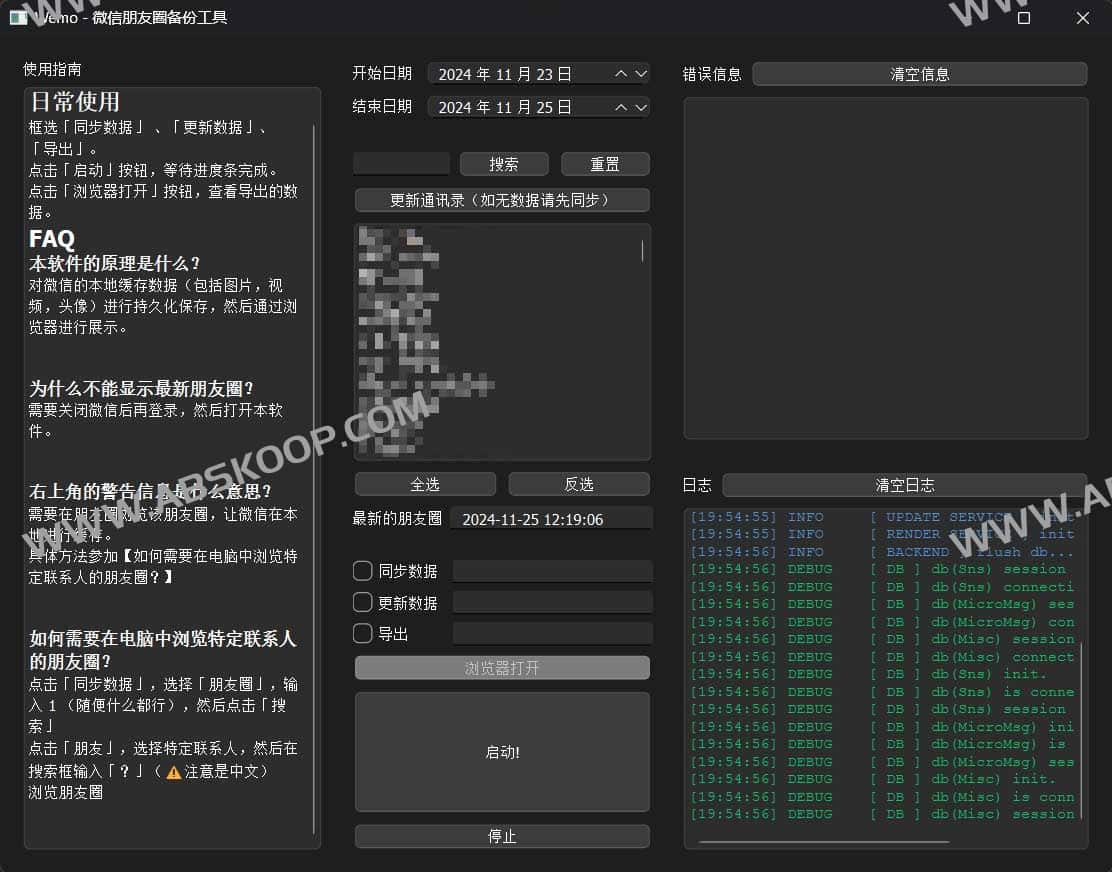The image size is (1112, 872).
Task: Stop the process with 停止
Action: point(501,836)
